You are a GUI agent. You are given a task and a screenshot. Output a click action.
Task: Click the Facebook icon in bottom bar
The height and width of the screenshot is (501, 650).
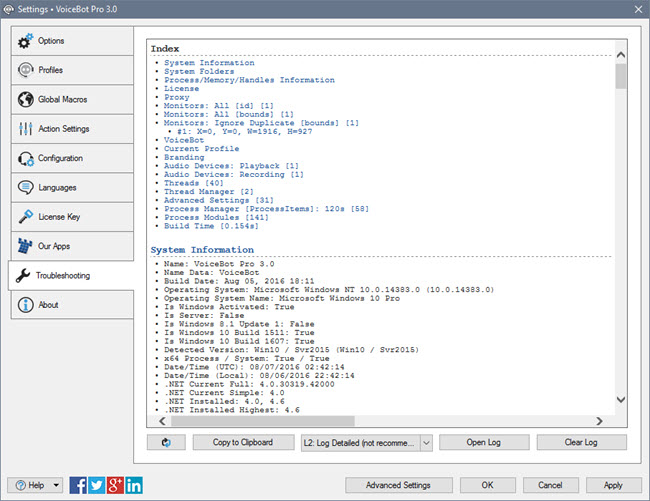[x=78, y=485]
